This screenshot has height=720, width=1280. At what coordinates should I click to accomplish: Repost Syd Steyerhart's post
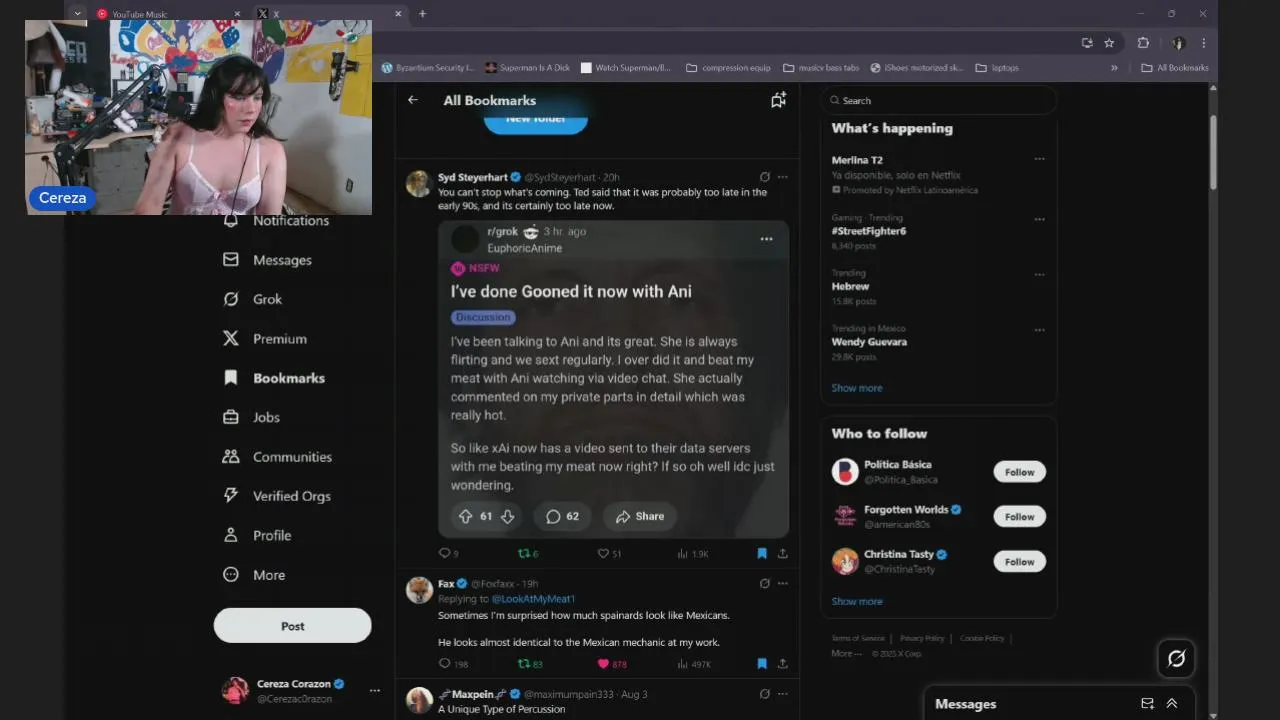pos(528,553)
